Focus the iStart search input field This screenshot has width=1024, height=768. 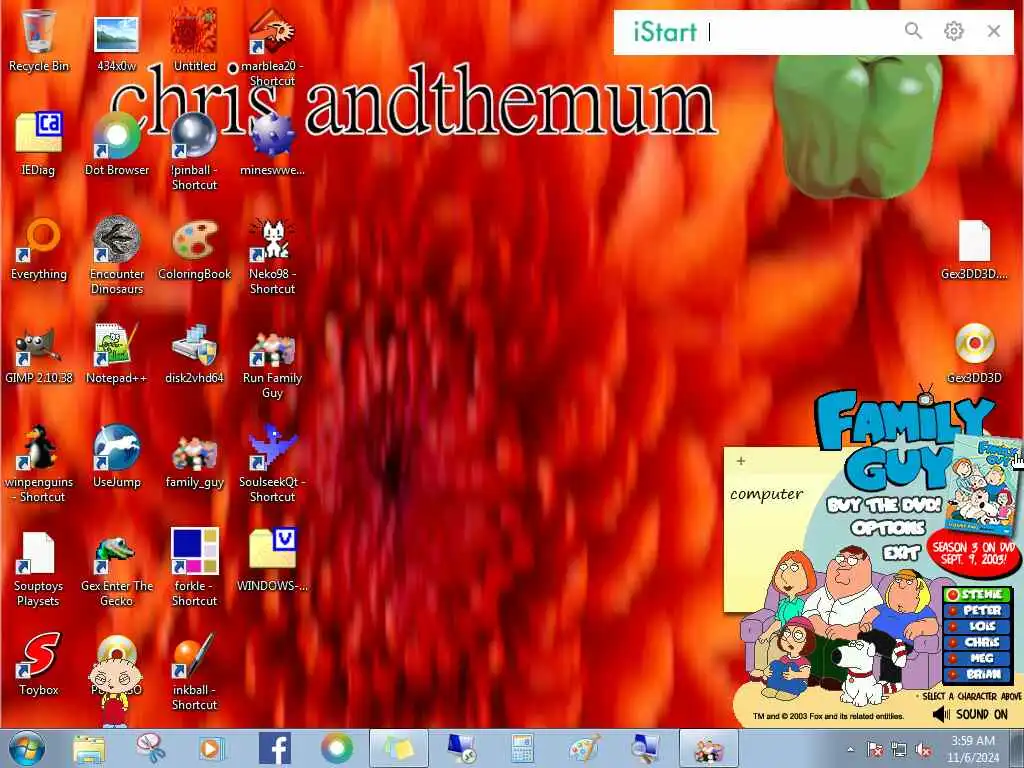[x=800, y=31]
